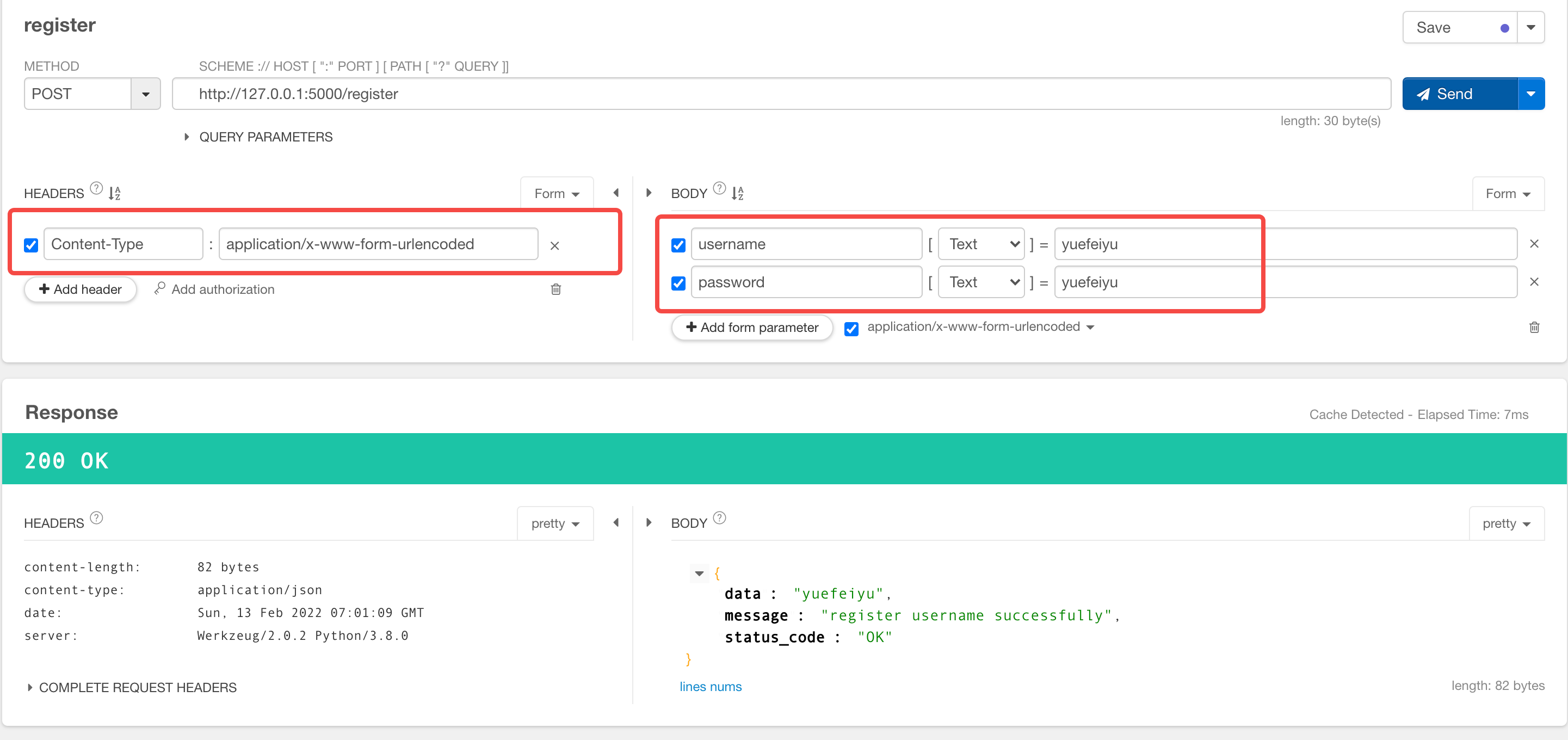This screenshot has height=740, width=1568.
Task: Open the response headers pretty dropdown
Action: point(555,523)
